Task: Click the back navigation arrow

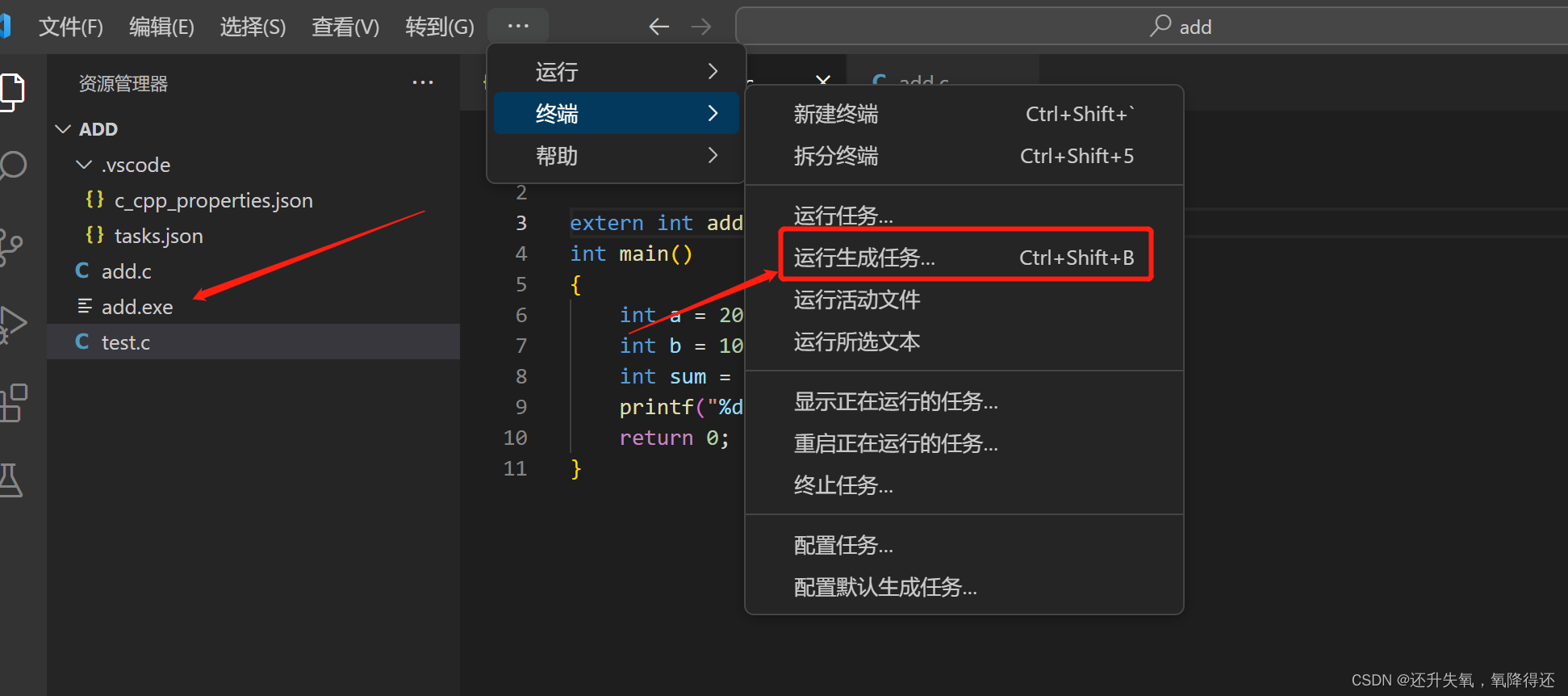Action: [659, 27]
